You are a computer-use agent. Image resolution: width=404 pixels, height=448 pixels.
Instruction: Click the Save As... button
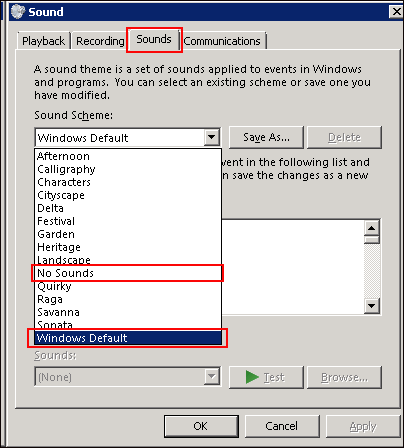[x=266, y=137]
